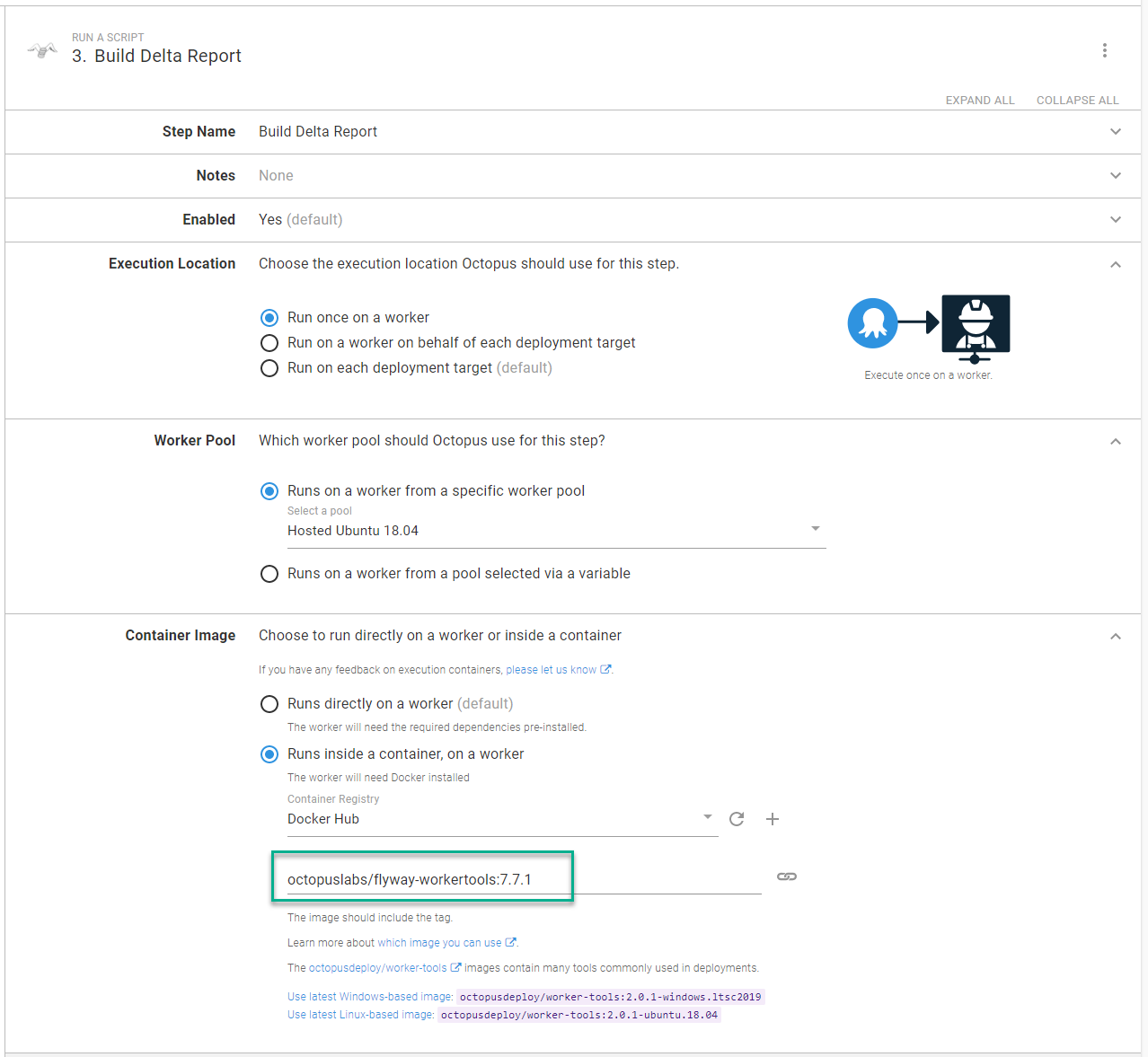Collapse the Execution Location section
The image size is (1148, 1057).
pos(1115,264)
